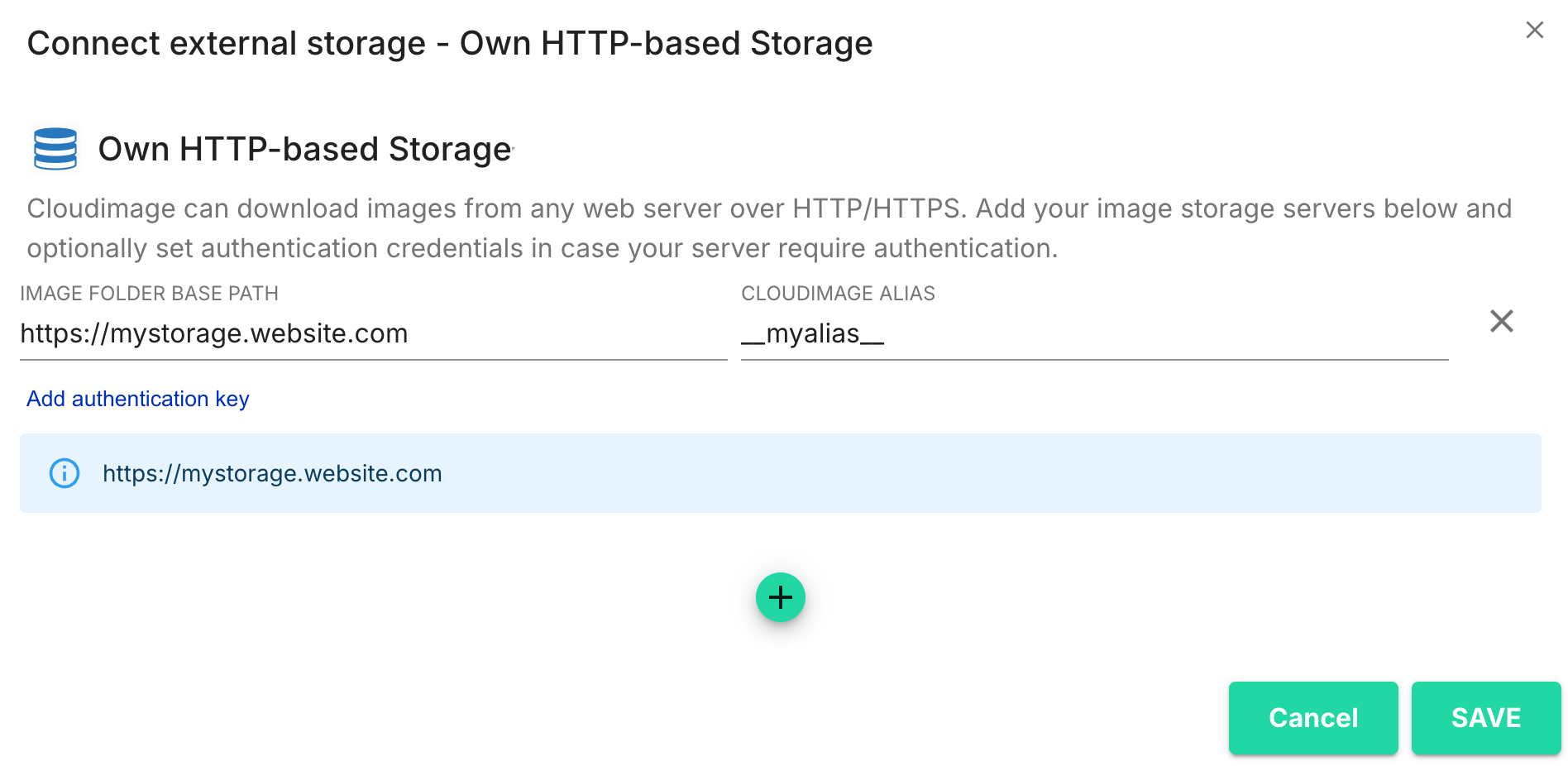Image resolution: width=1568 pixels, height=766 pixels.
Task: Click the 'https://mystorage.website.com' base path value
Action: (x=214, y=334)
